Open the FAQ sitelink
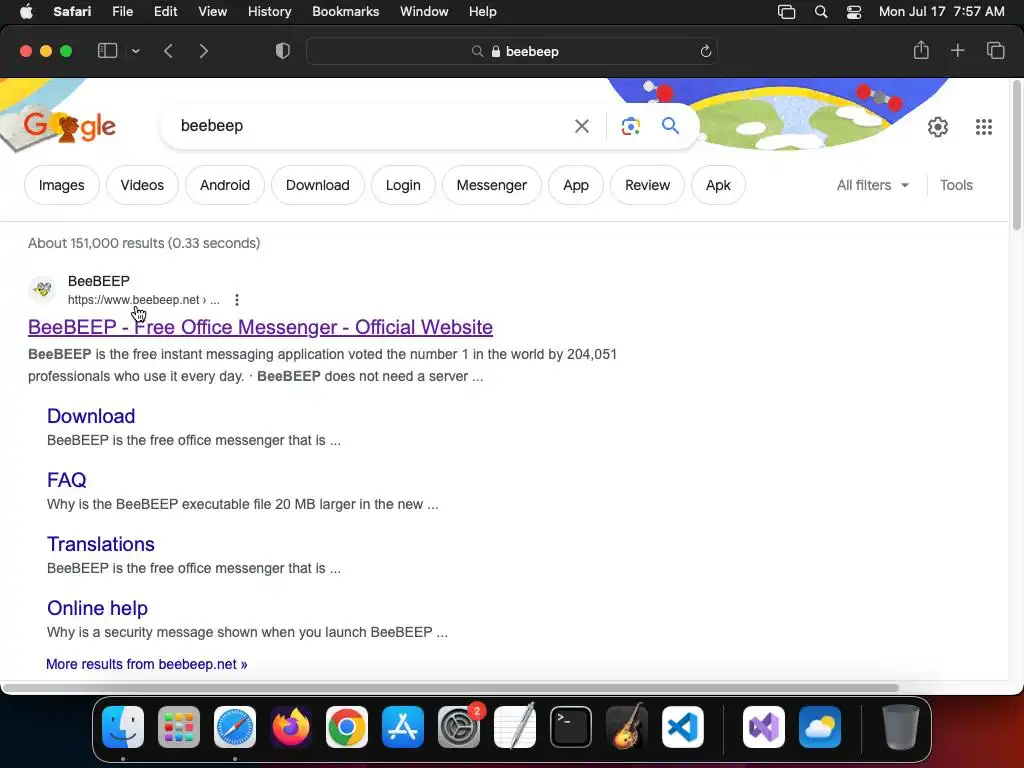This screenshot has height=768, width=1024. tap(67, 480)
